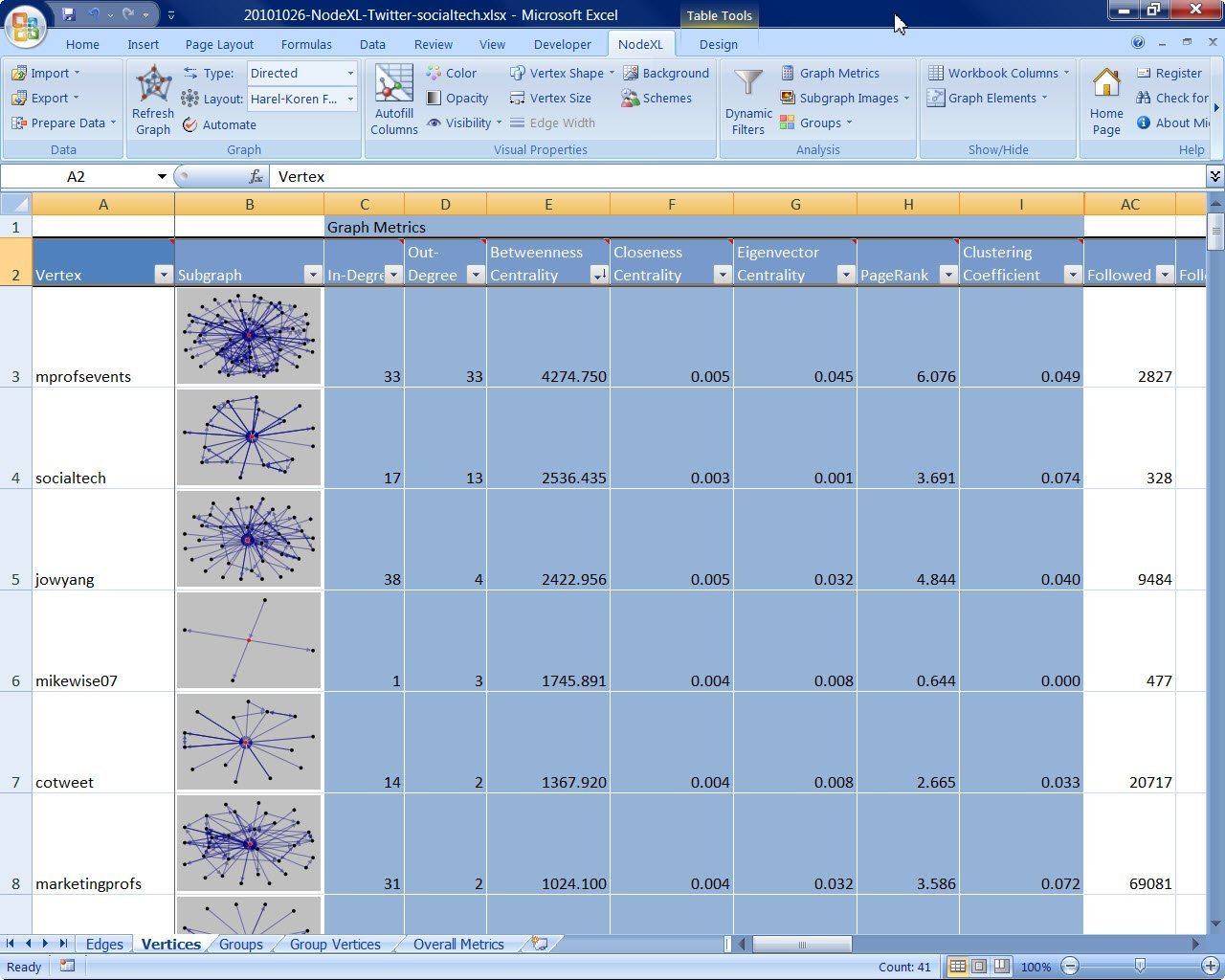This screenshot has height=980, width=1225.
Task: Switch to Normal view in status bar
Action: (957, 967)
